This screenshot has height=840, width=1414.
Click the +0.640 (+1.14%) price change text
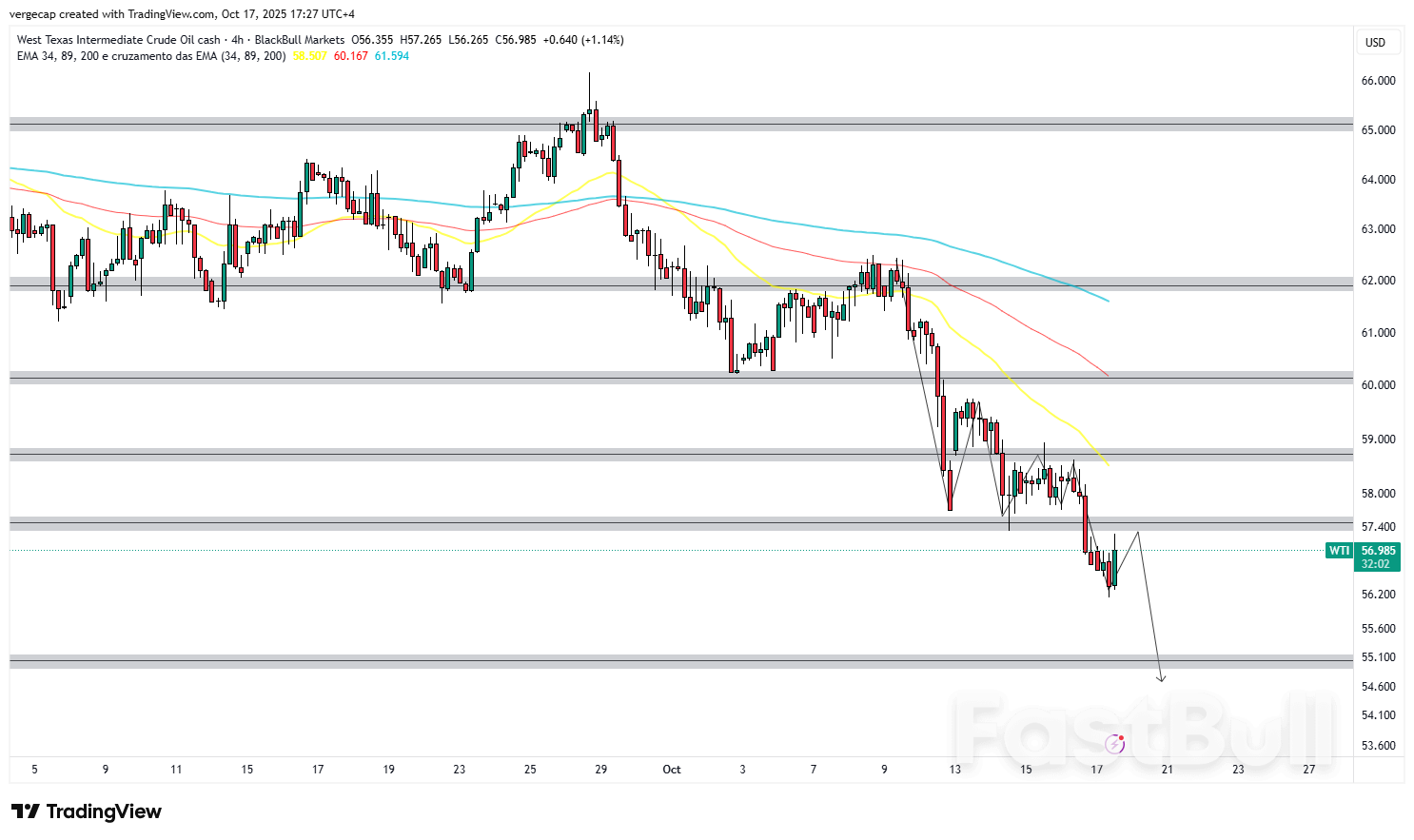pos(583,40)
